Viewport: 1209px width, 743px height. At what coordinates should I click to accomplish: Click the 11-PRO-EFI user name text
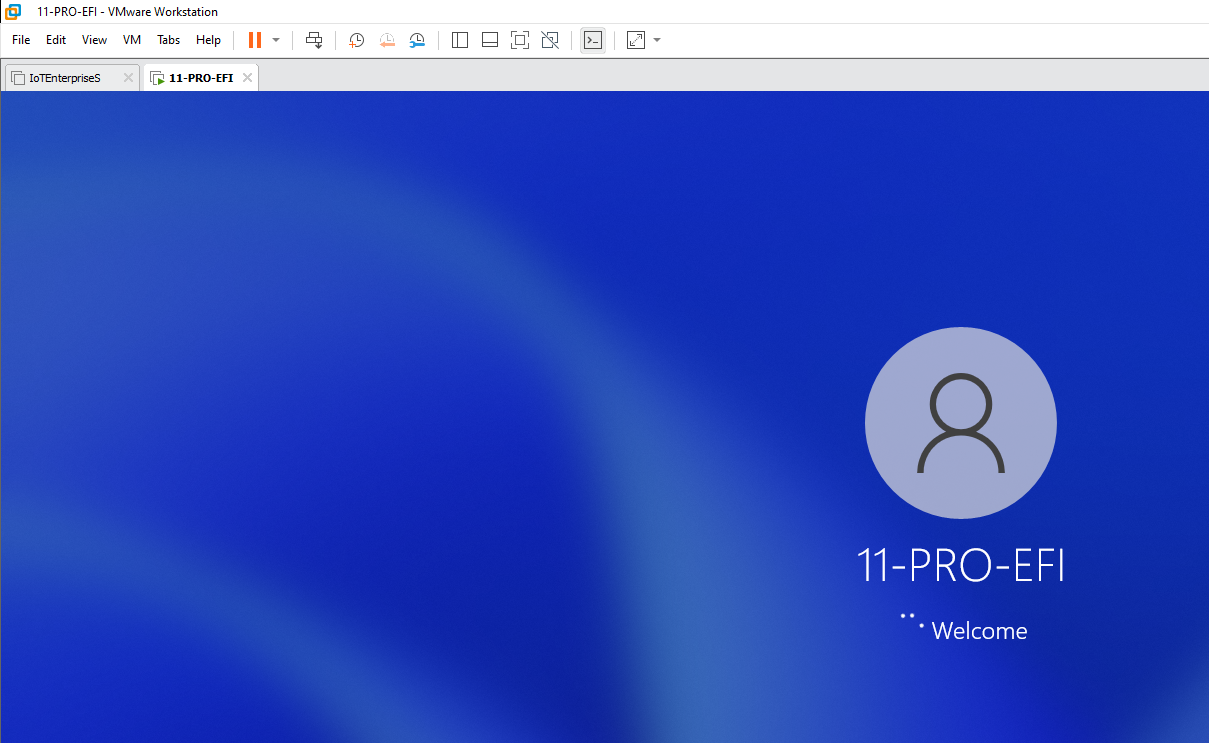961,566
